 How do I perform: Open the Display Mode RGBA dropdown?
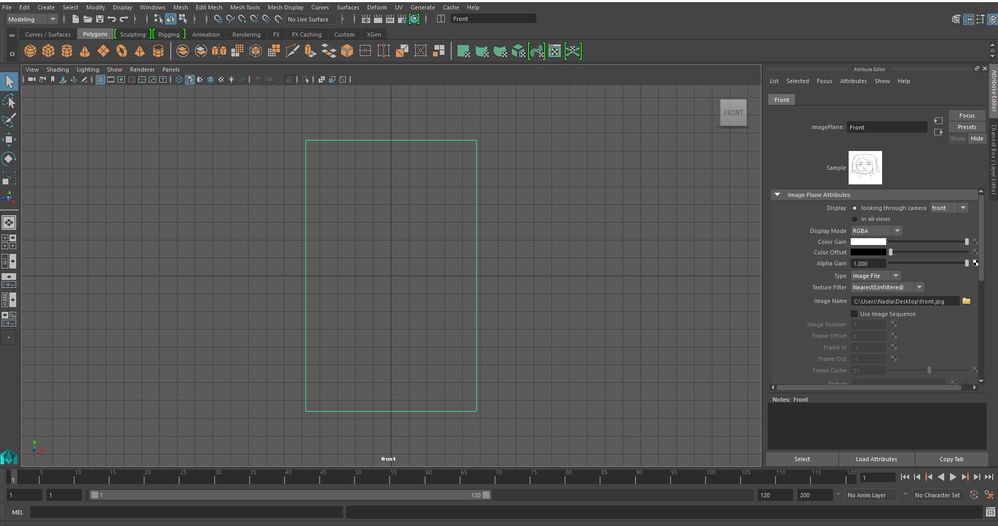coord(876,231)
